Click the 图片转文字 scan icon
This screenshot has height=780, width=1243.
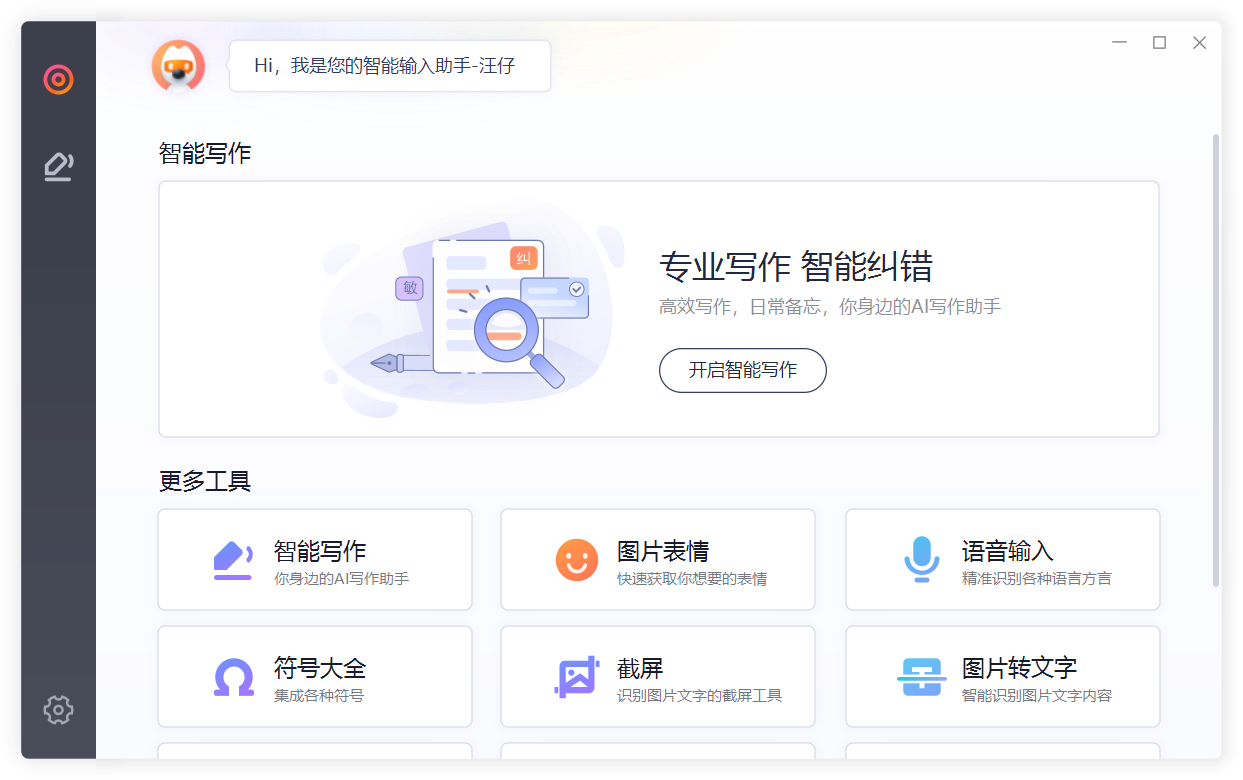[921, 677]
